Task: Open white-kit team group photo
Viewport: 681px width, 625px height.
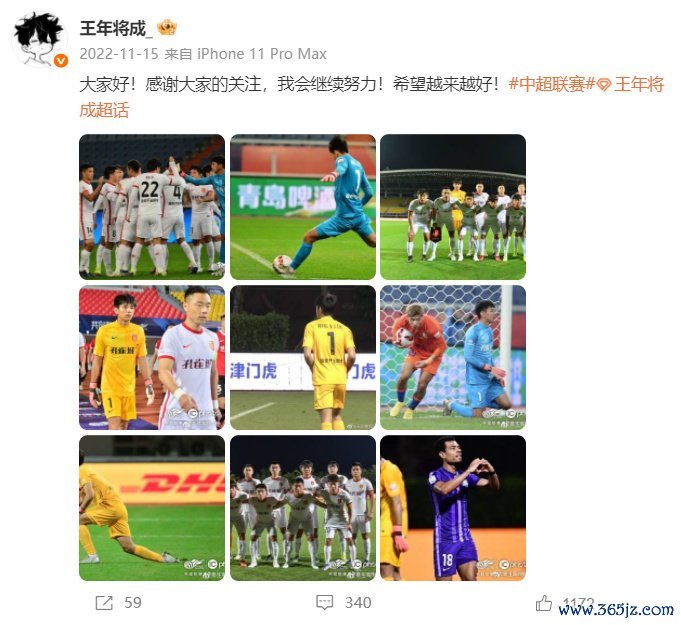Action: (x=303, y=508)
